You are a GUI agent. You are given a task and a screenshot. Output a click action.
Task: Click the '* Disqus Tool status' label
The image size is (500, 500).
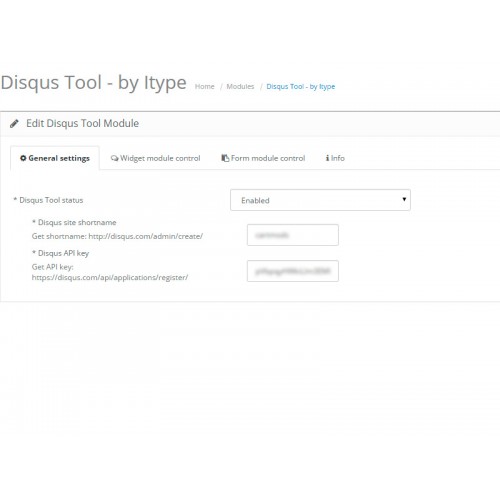(x=48, y=200)
